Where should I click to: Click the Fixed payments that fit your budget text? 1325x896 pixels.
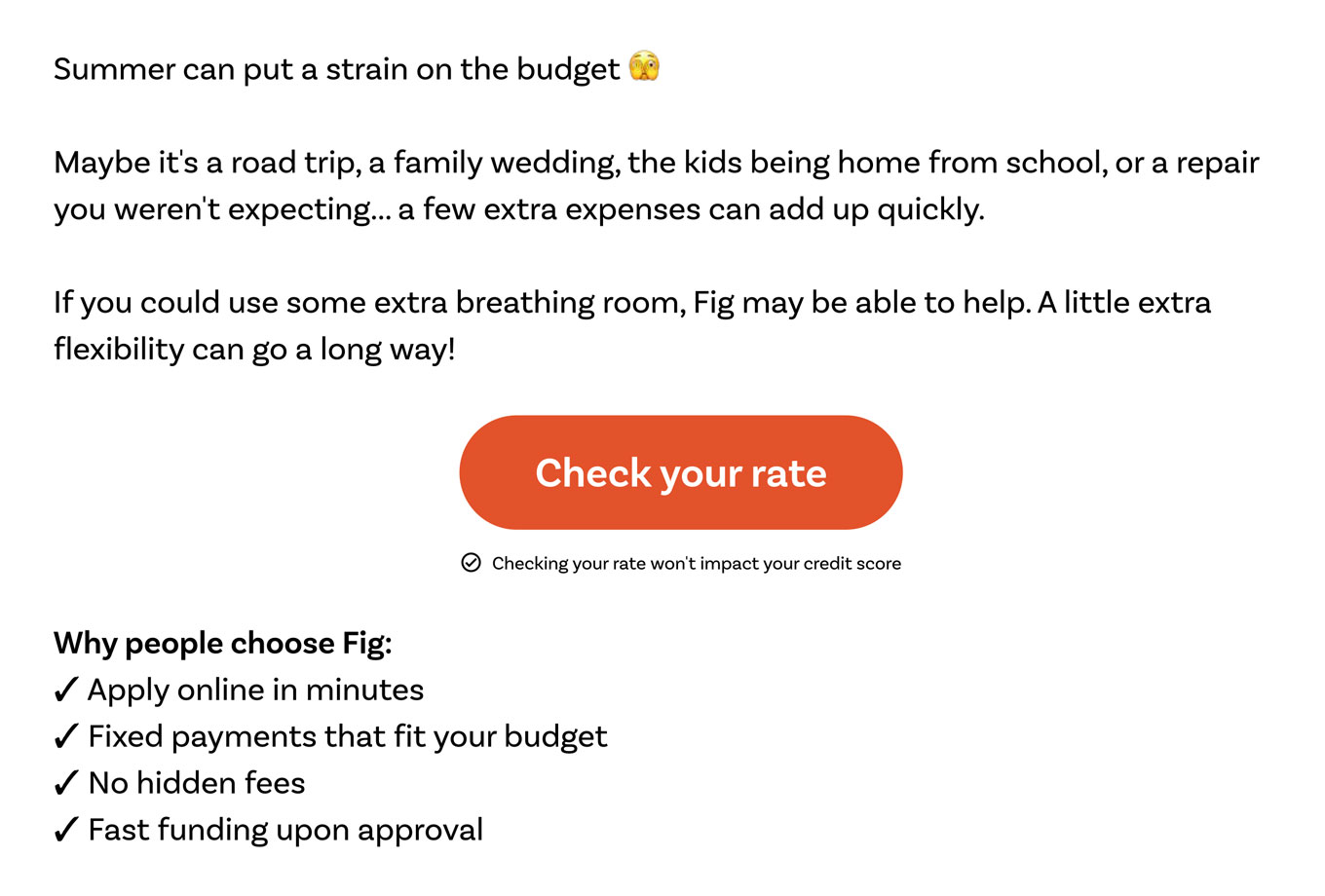(x=348, y=736)
